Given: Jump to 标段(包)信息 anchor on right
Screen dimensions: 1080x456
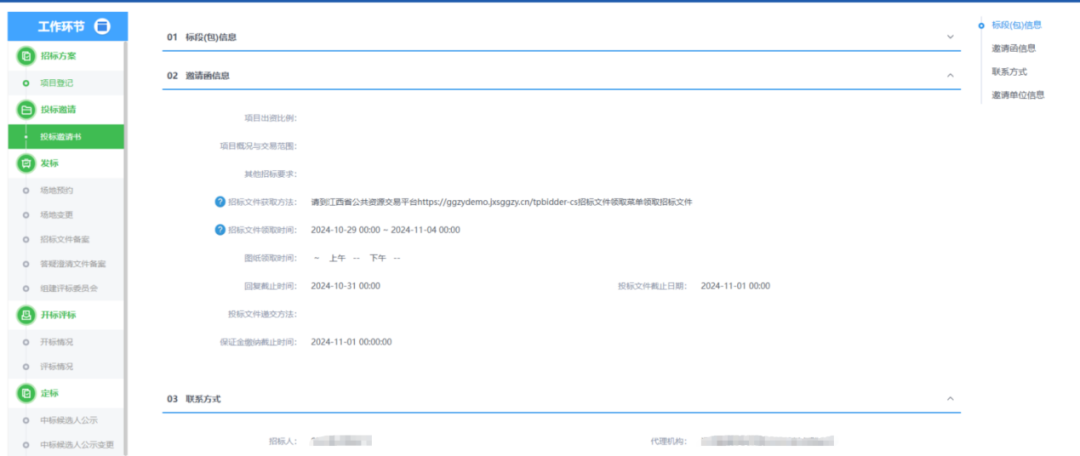Looking at the screenshot, I should [1016, 25].
